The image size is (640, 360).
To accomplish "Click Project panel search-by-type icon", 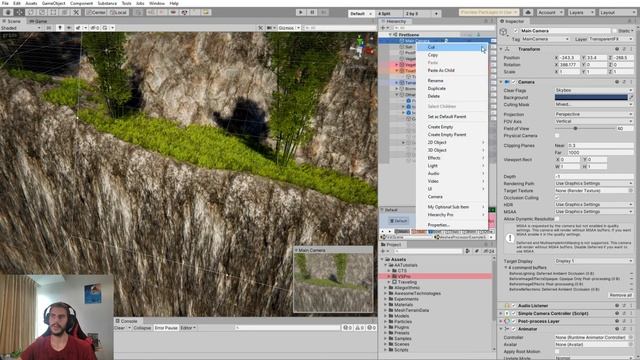I will point(467,251).
